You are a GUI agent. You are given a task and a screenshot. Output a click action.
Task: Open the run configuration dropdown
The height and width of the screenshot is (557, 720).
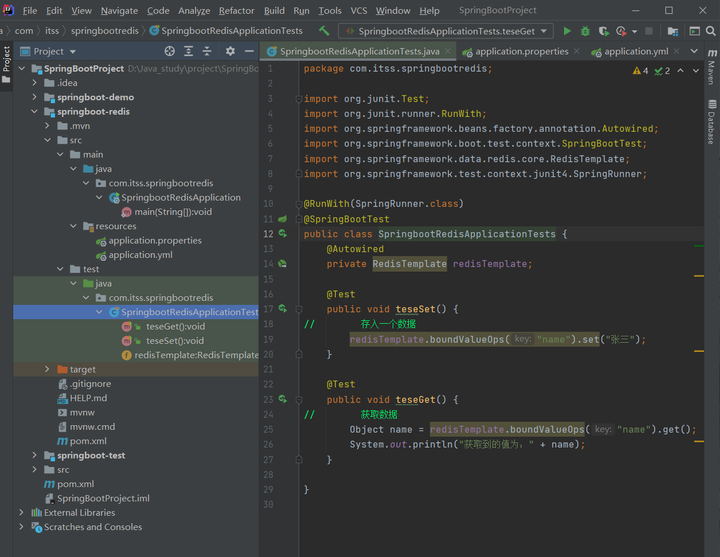pos(445,31)
